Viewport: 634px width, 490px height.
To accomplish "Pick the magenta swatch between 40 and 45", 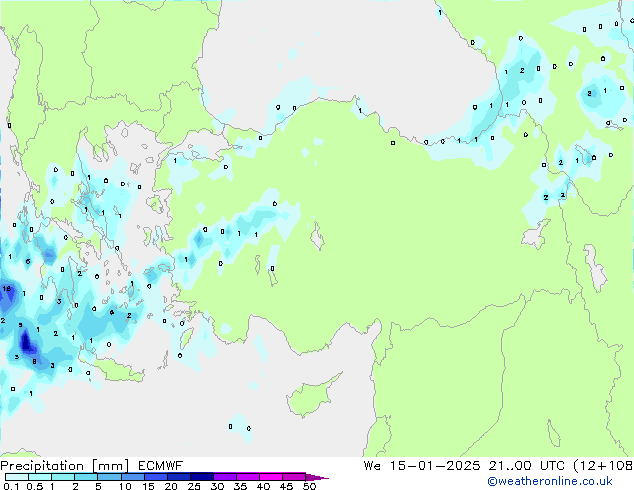I will [274, 477].
